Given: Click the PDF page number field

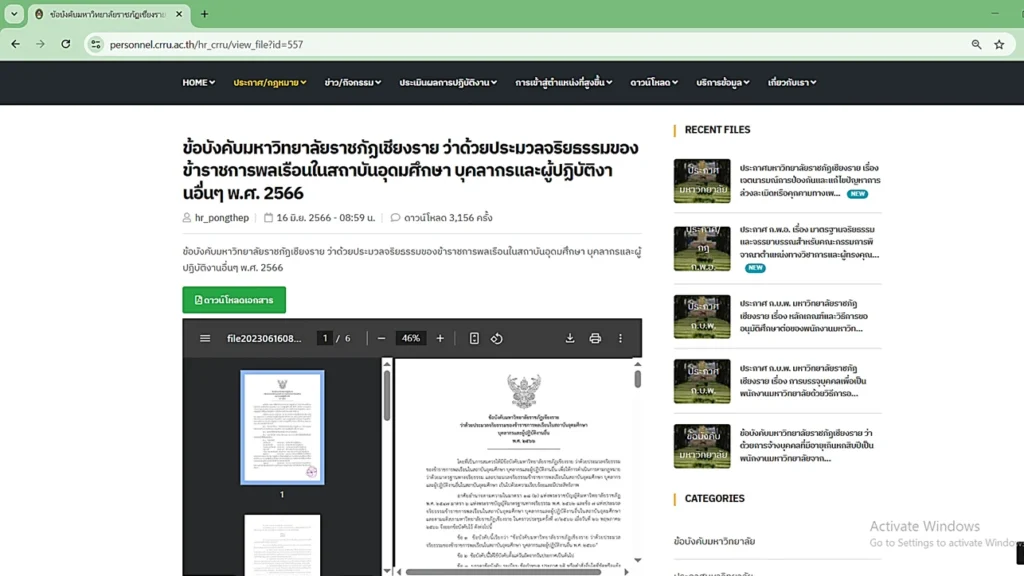Looking at the screenshot, I should [x=325, y=338].
